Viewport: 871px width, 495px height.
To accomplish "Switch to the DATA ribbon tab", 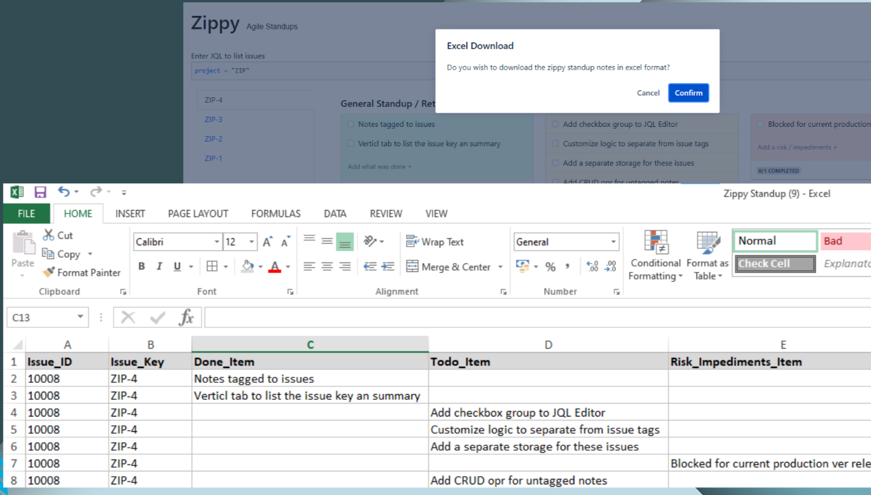I will (335, 213).
